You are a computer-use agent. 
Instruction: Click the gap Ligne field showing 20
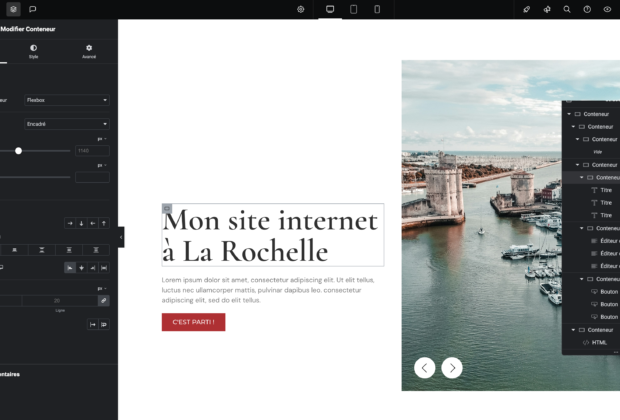[60, 301]
